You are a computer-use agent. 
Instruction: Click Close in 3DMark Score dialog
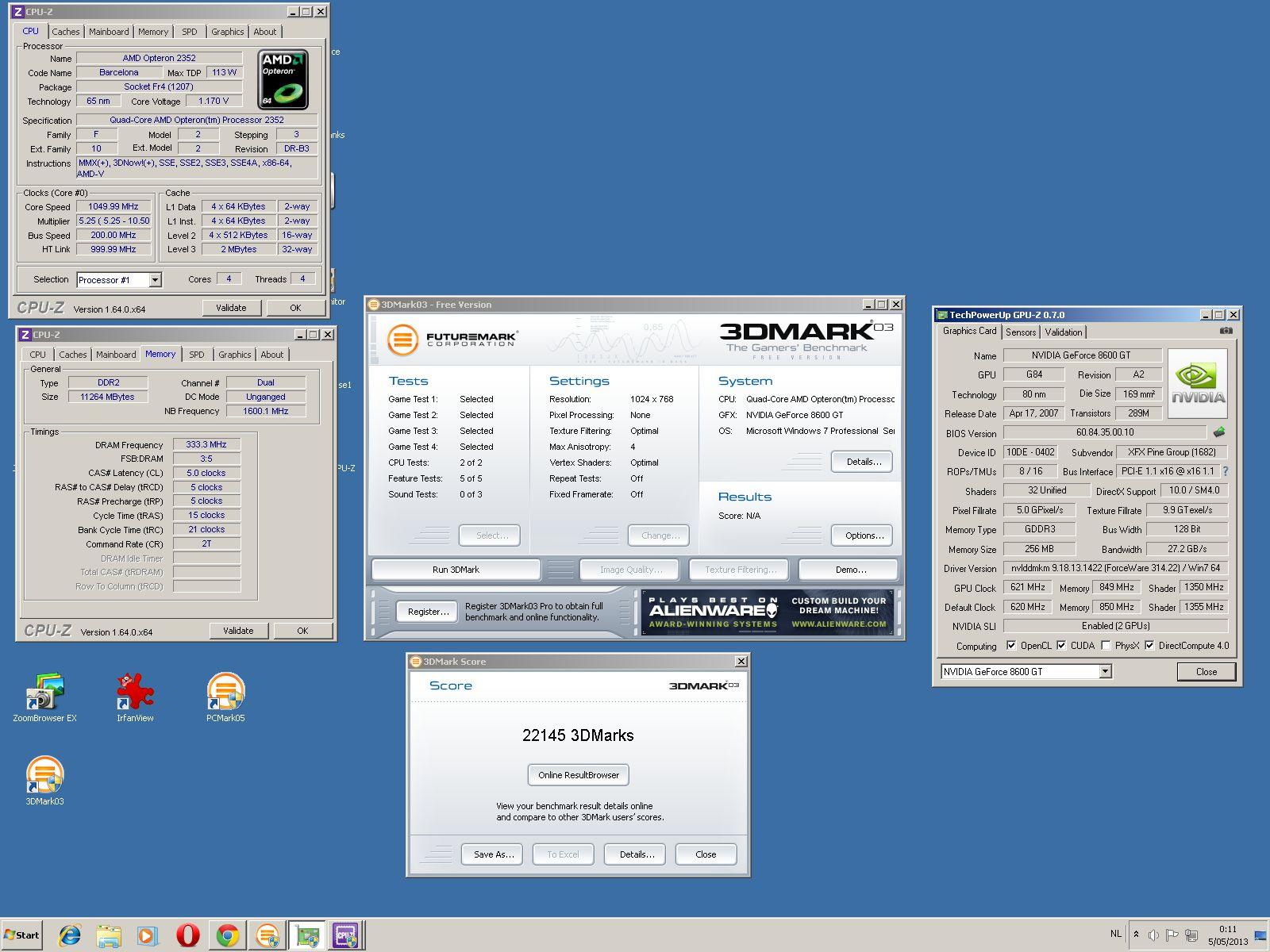point(706,854)
